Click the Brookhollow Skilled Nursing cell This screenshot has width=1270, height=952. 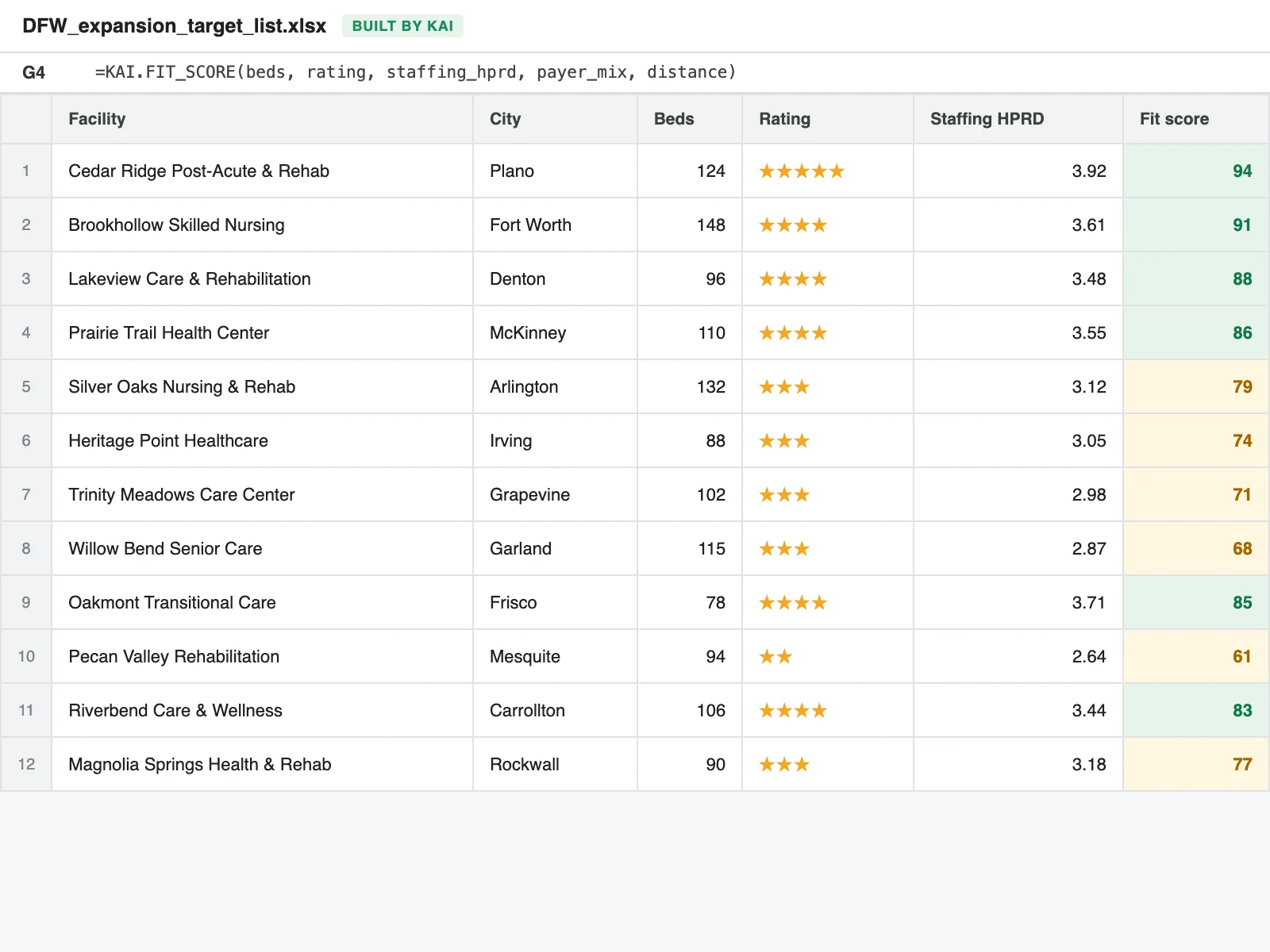(x=262, y=225)
